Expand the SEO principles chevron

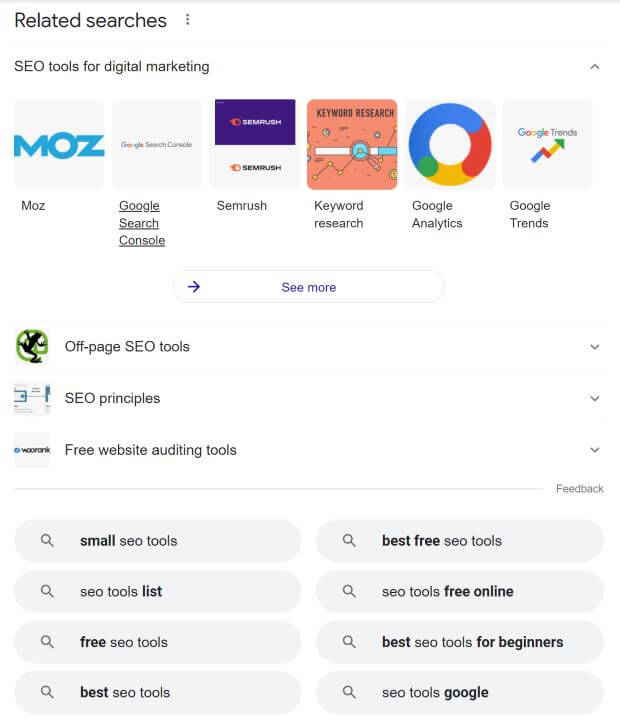(595, 399)
